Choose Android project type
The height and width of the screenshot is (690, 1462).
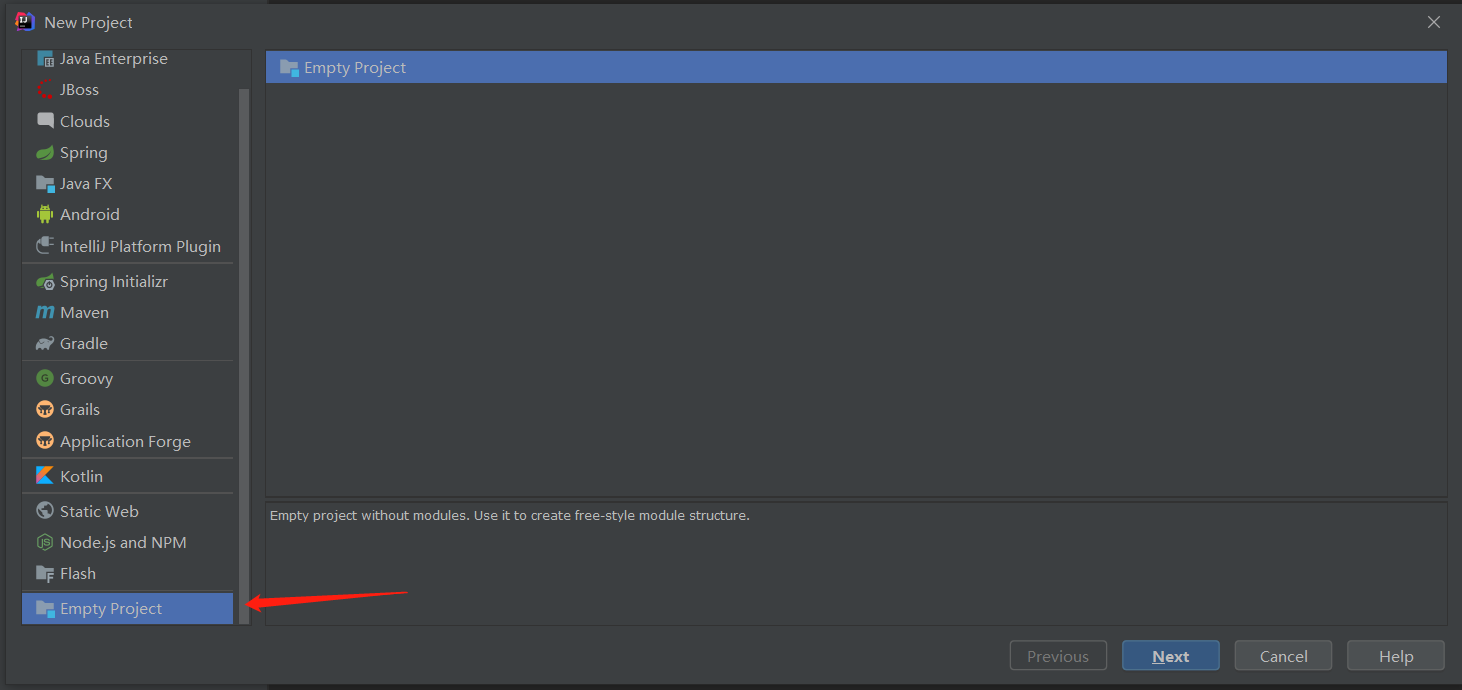coord(128,215)
